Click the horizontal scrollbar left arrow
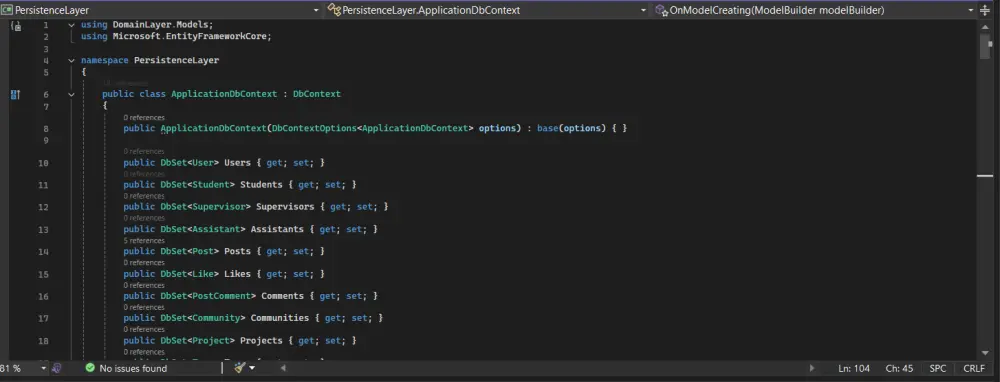 [x=283, y=368]
